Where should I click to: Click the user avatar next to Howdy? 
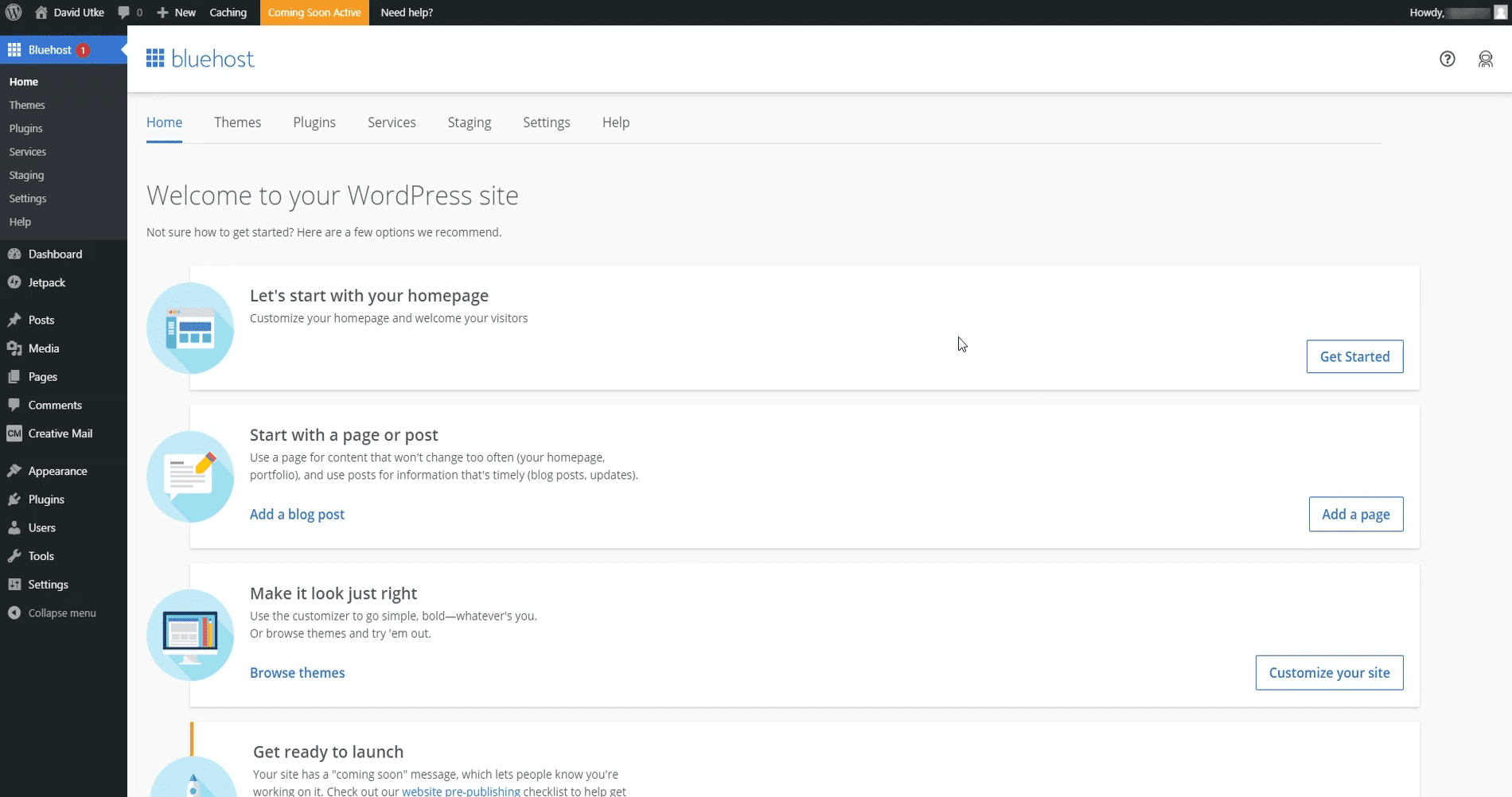pyautogui.click(x=1501, y=13)
